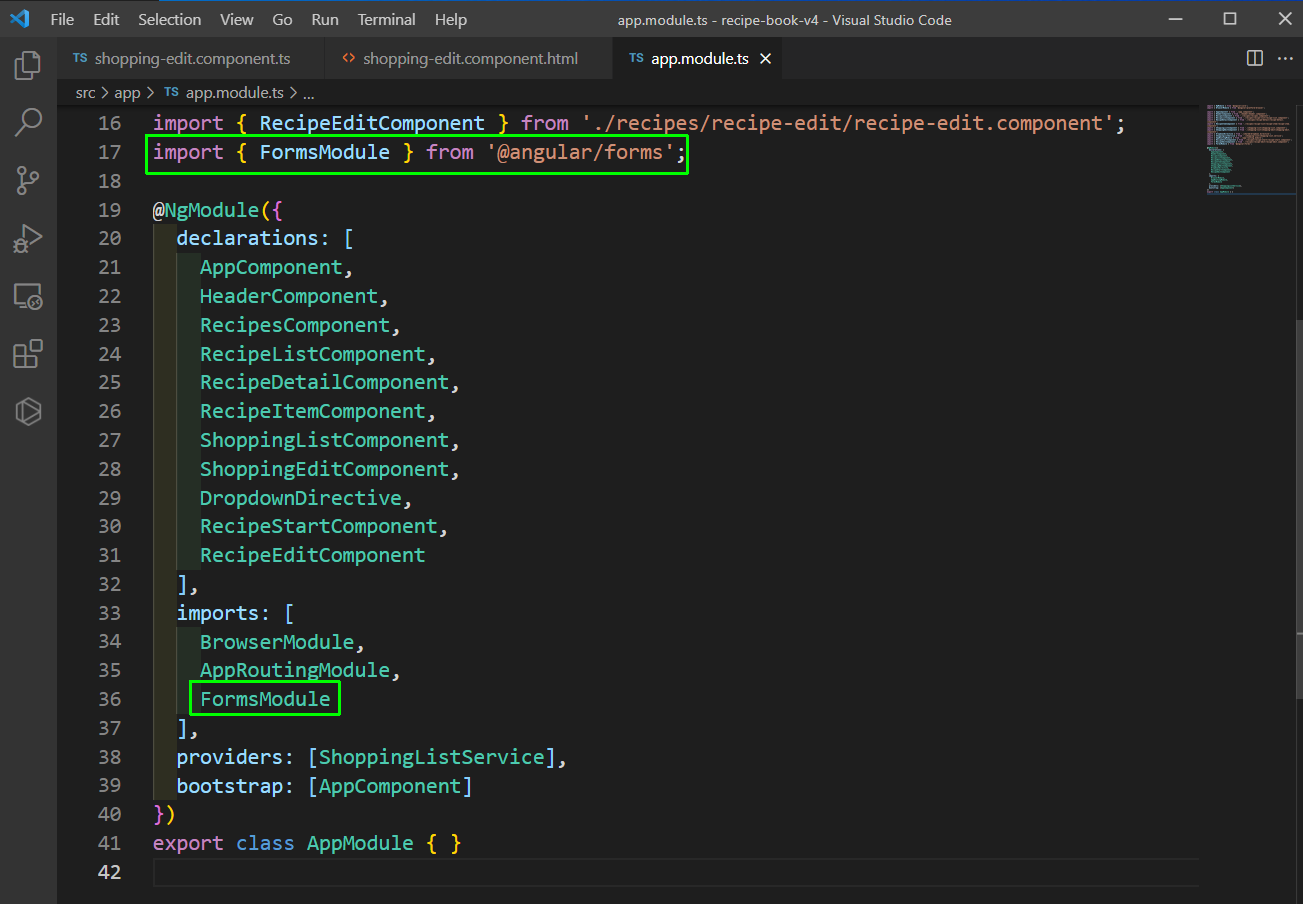Open the File menu
This screenshot has width=1303, height=904.
point(62,19)
